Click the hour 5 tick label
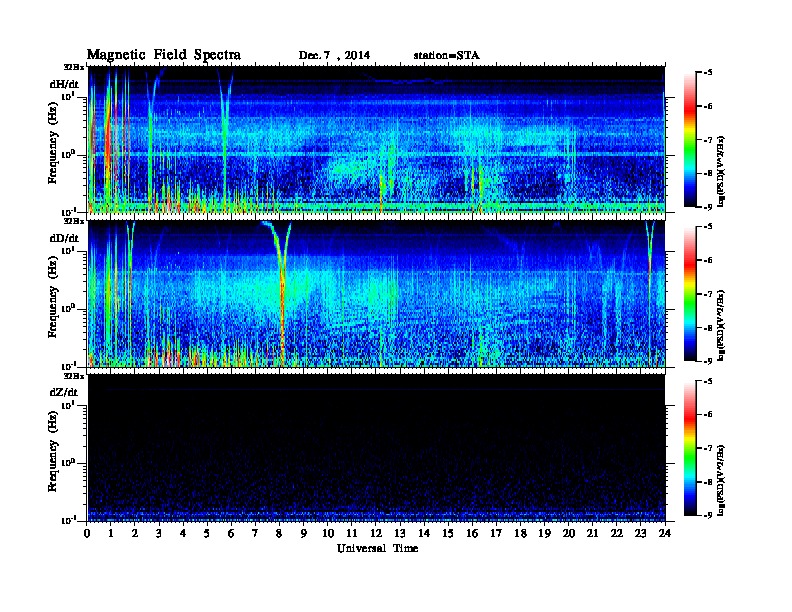The height and width of the screenshot is (612, 792). (207, 533)
